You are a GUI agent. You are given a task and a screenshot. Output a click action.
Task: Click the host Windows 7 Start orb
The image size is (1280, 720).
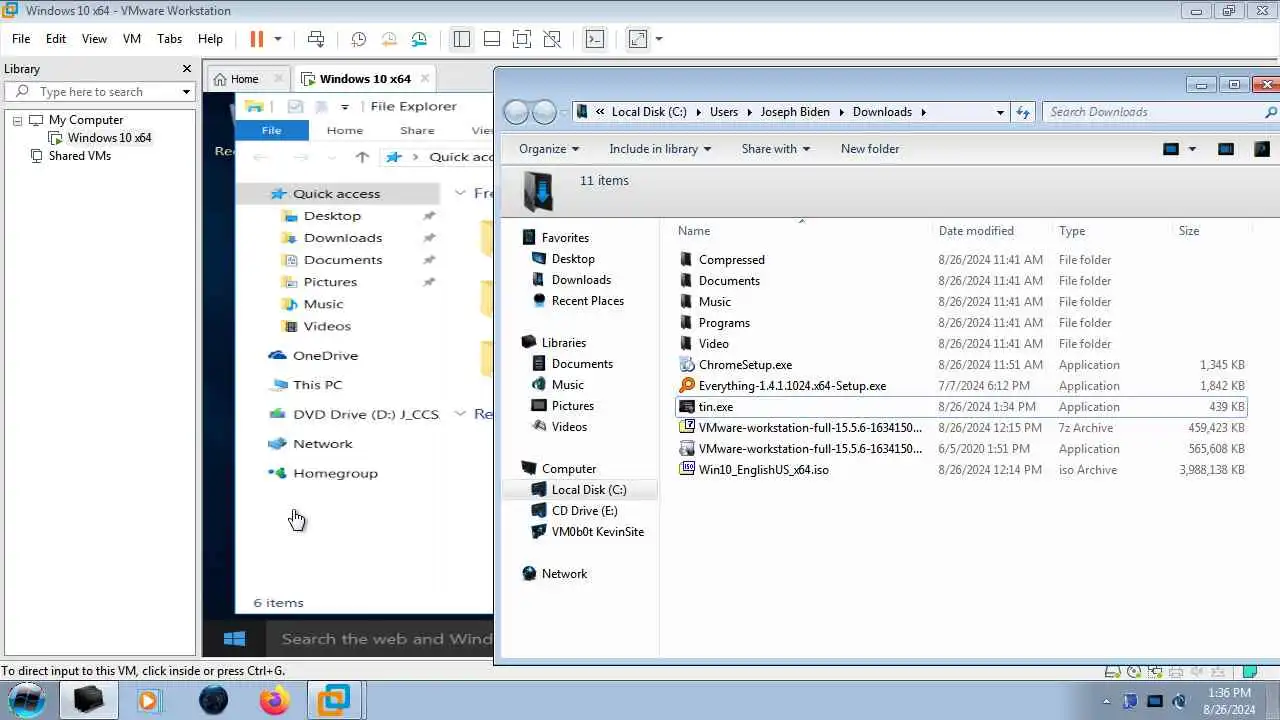point(27,700)
